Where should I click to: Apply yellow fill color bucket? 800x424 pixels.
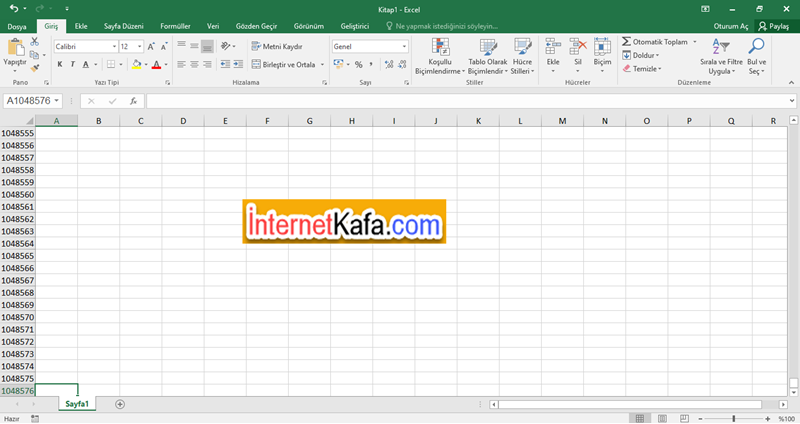coord(136,64)
